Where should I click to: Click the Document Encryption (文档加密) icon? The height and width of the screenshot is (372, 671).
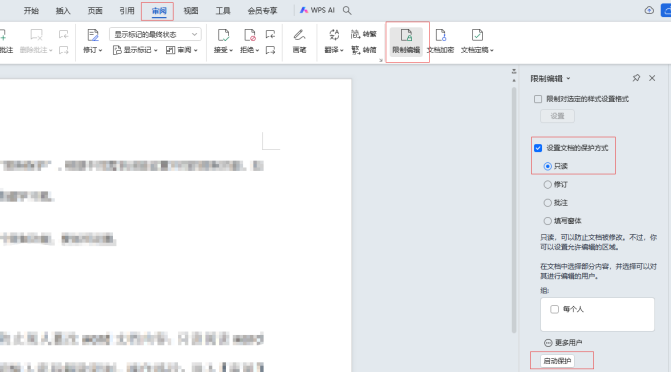[x=440, y=41]
